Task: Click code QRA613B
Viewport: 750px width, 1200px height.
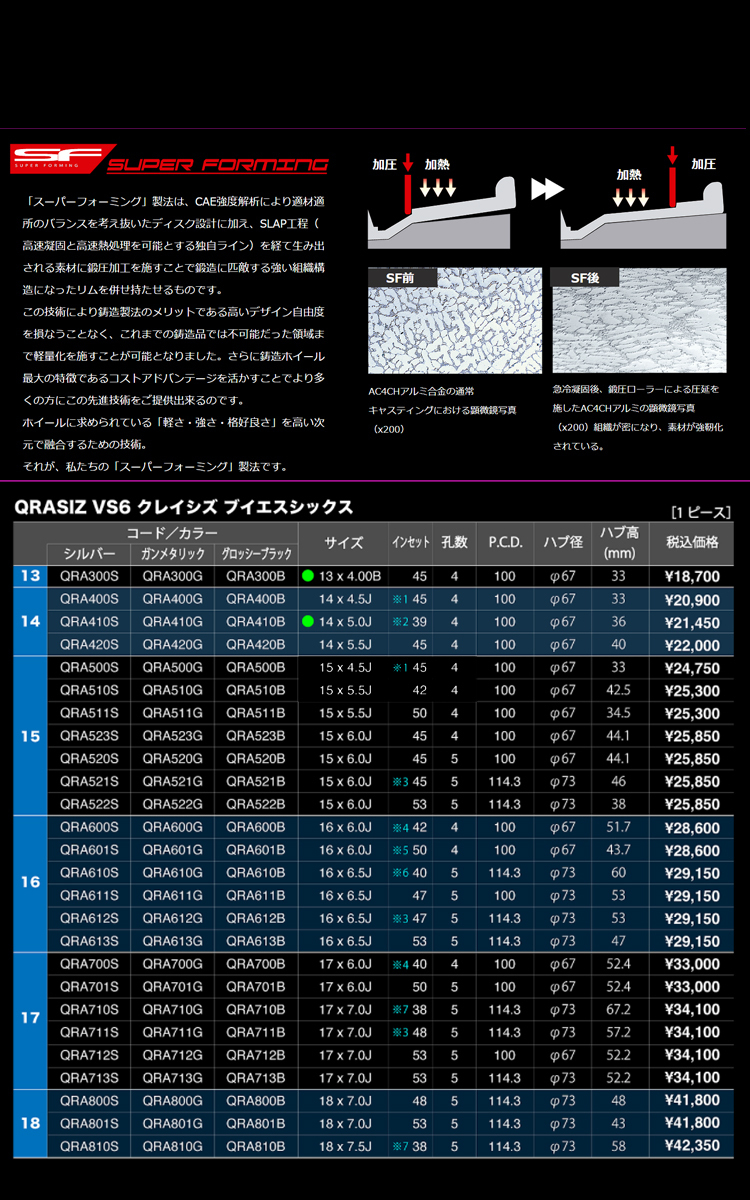Action: point(256,941)
